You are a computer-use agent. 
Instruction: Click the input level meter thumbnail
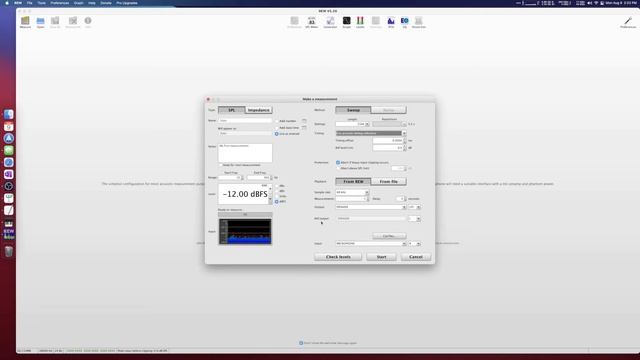pyautogui.click(x=245, y=231)
